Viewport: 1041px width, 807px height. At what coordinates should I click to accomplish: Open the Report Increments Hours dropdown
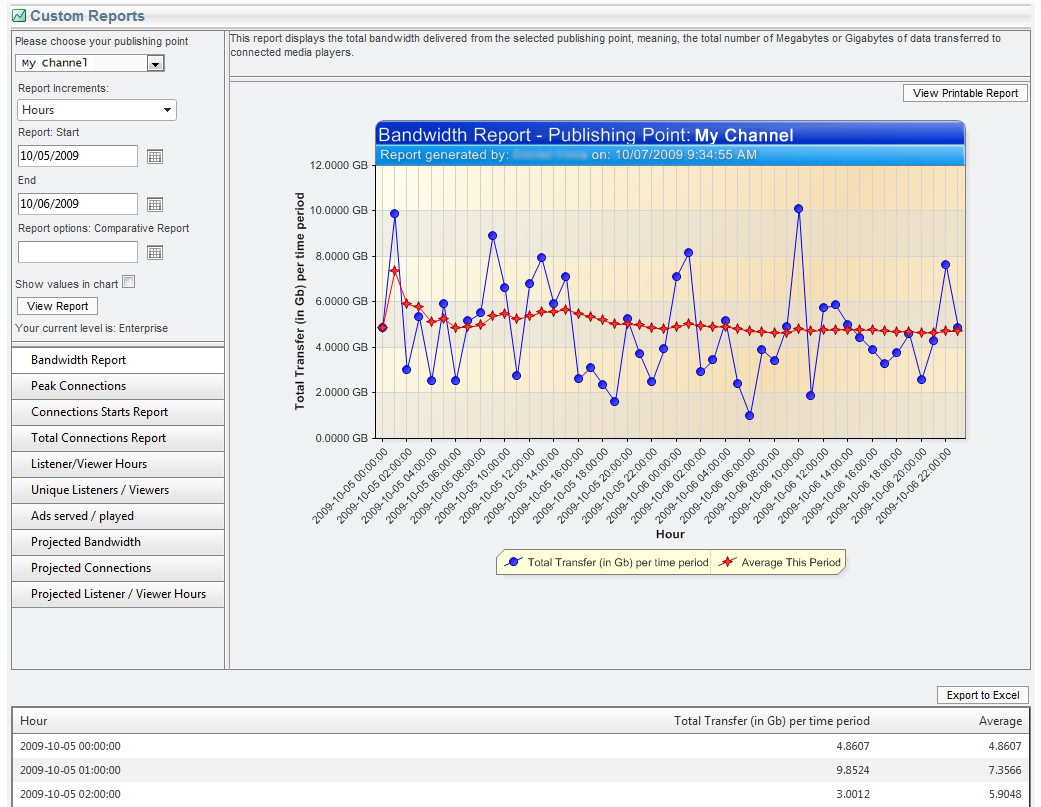pos(97,110)
